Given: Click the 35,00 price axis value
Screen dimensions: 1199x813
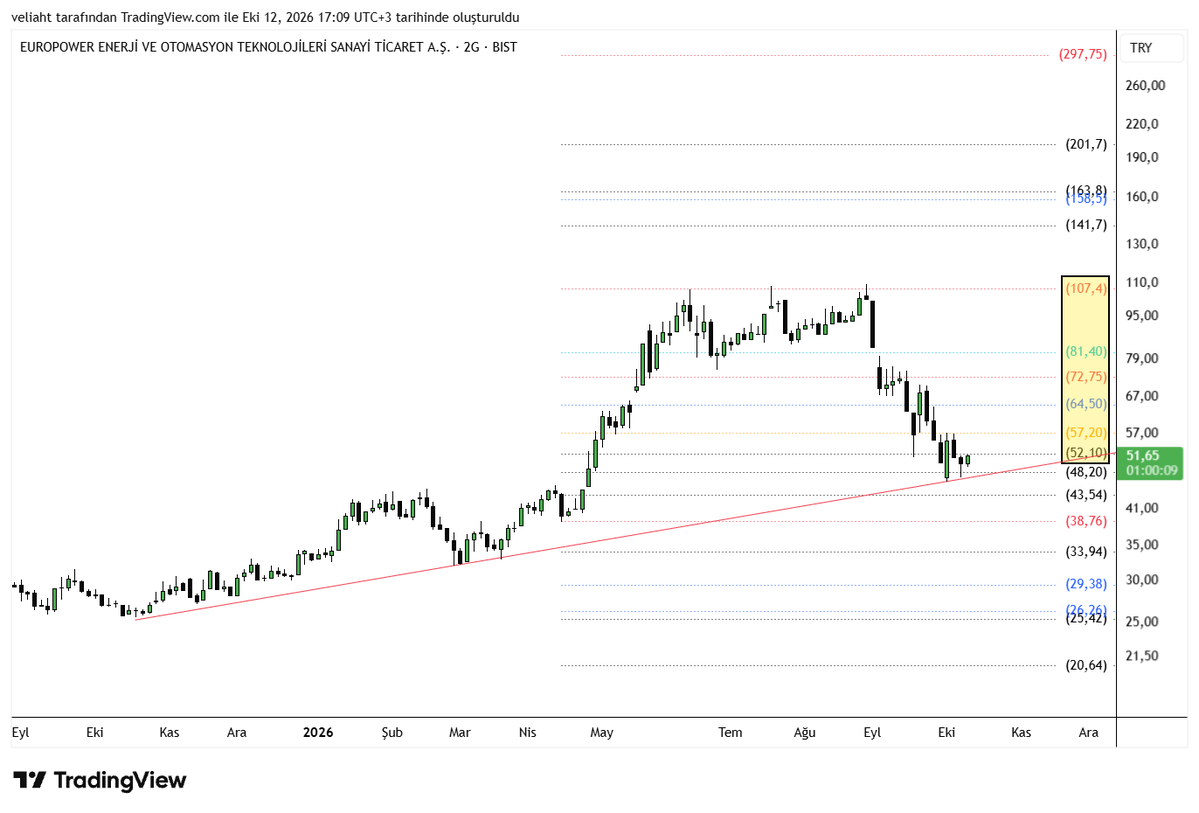Looking at the screenshot, I should [1142, 545].
